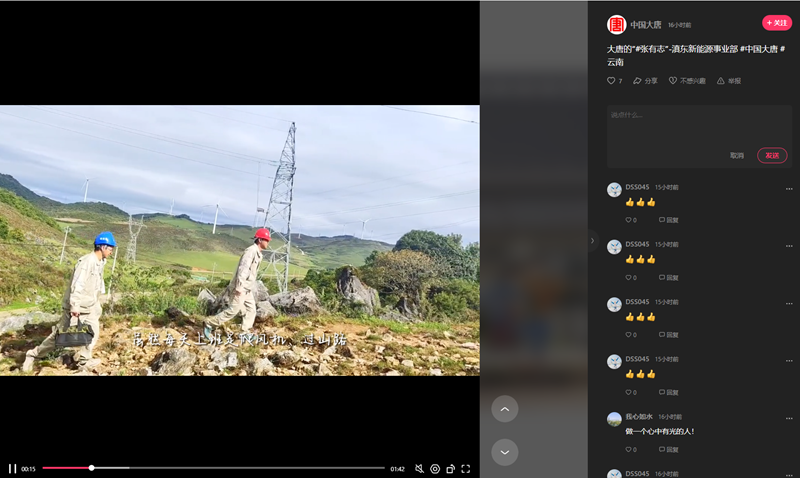Open the 中国大唐 profile avatar
800x478 pixels.
(x=616, y=24)
